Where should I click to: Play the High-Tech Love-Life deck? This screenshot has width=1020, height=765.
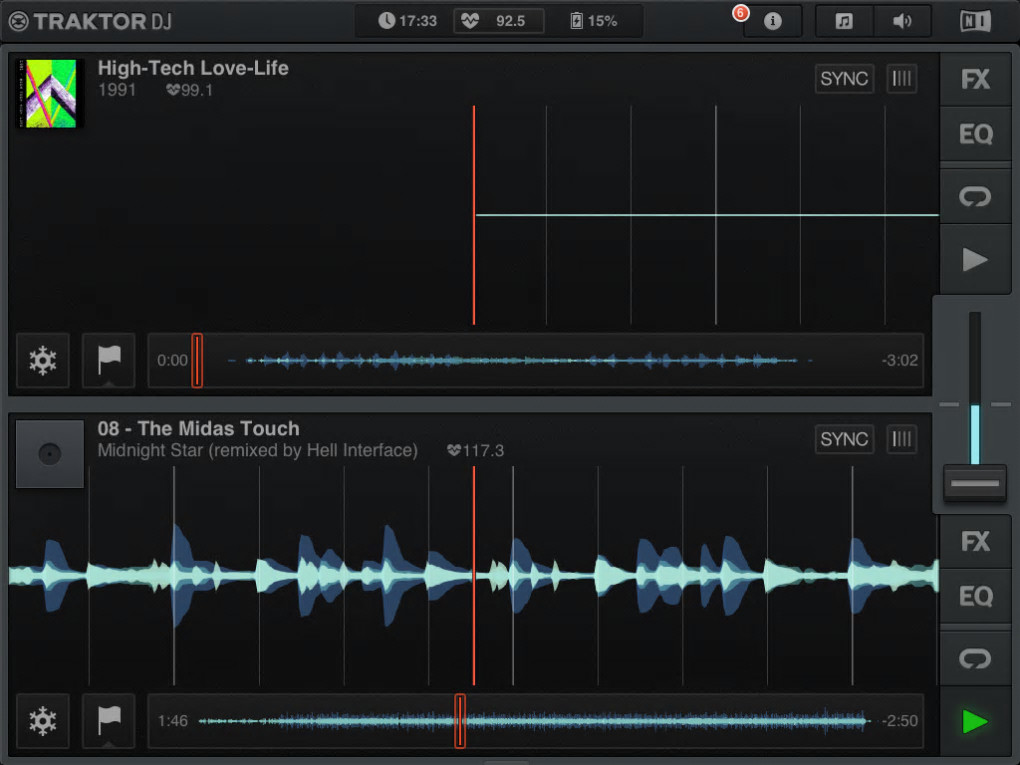click(x=975, y=259)
